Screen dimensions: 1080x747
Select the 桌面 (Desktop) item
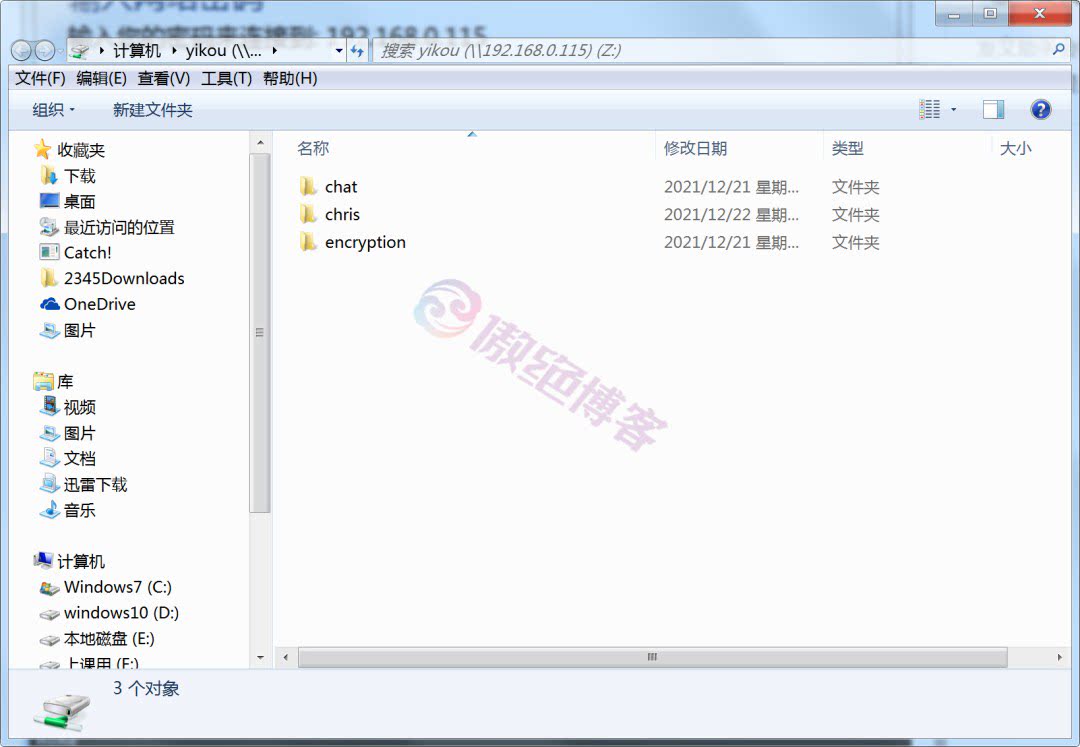(76, 201)
